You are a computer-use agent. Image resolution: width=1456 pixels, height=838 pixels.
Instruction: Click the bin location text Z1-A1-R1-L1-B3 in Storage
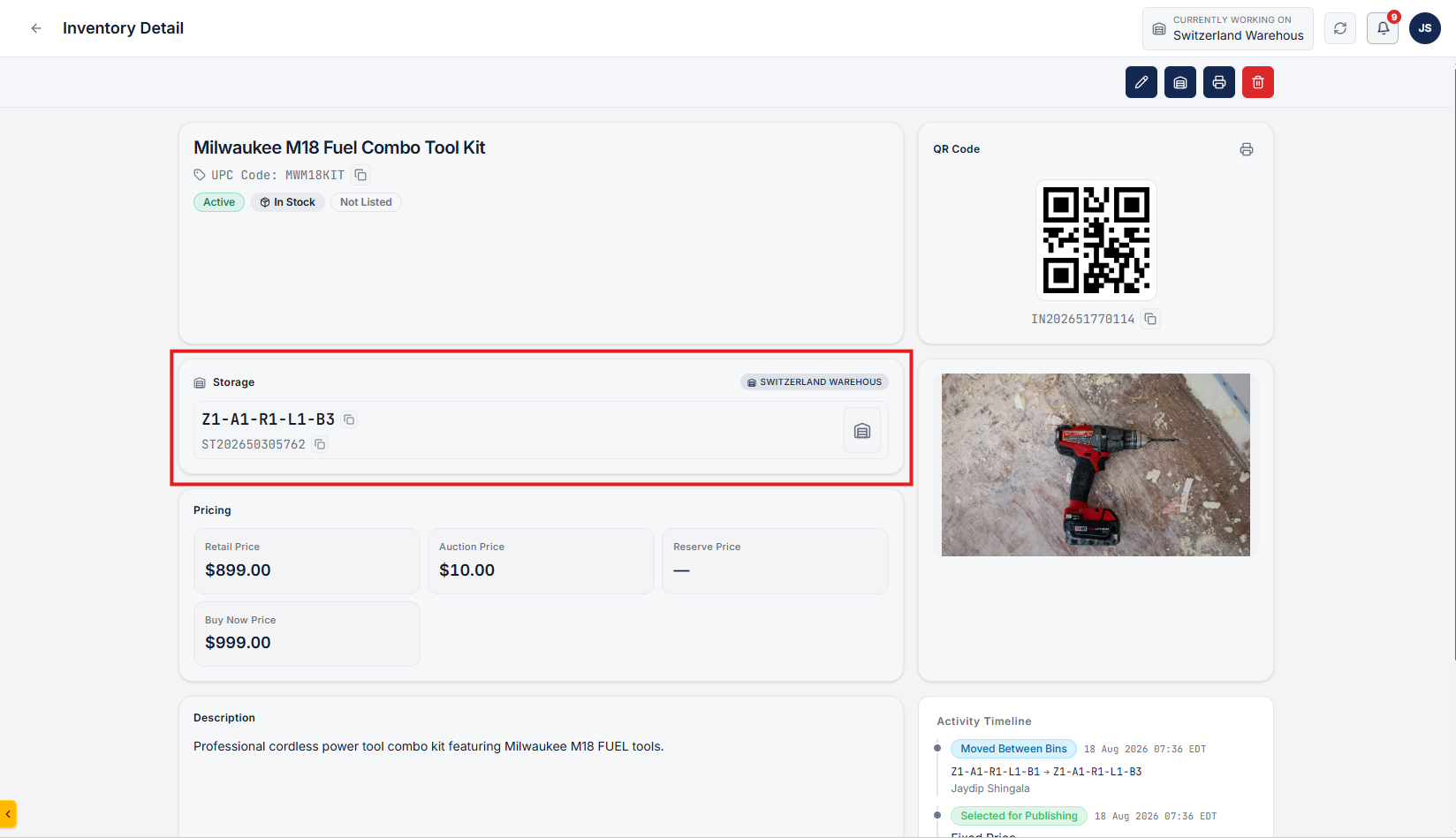[x=269, y=419]
